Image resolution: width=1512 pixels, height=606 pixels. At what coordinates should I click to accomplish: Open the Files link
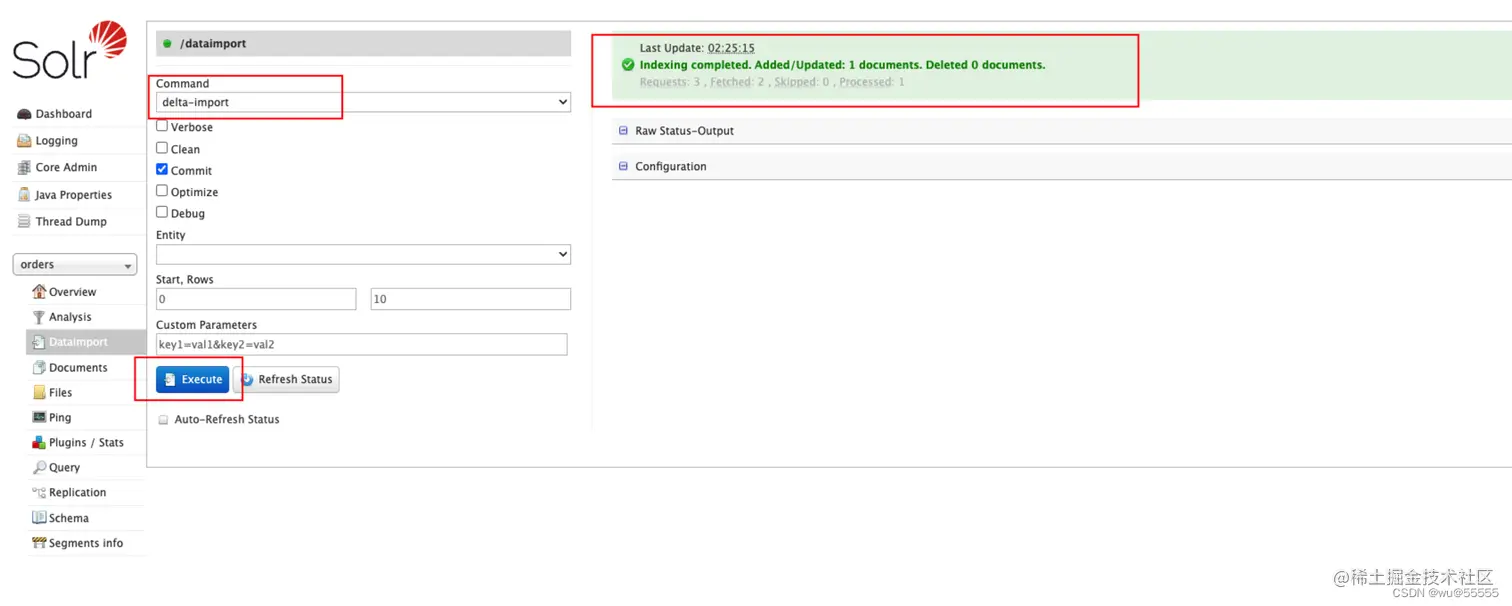61,392
